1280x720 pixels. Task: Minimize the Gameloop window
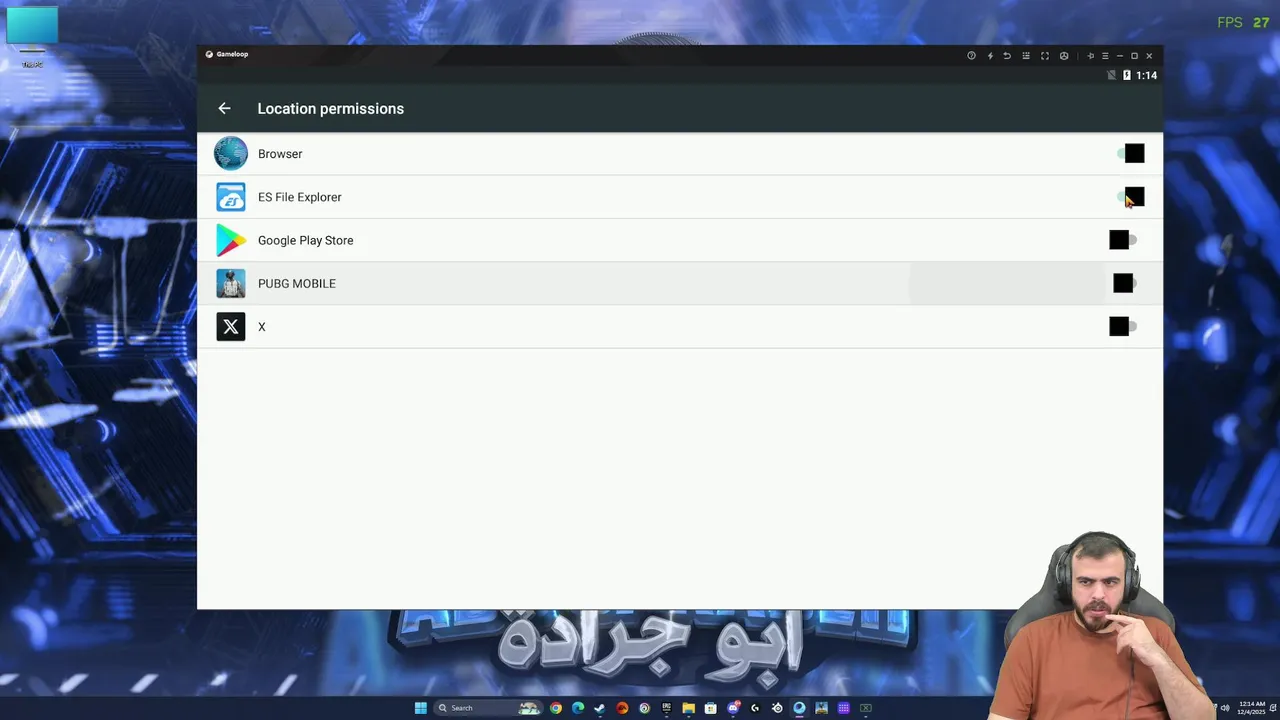pyautogui.click(x=1120, y=56)
